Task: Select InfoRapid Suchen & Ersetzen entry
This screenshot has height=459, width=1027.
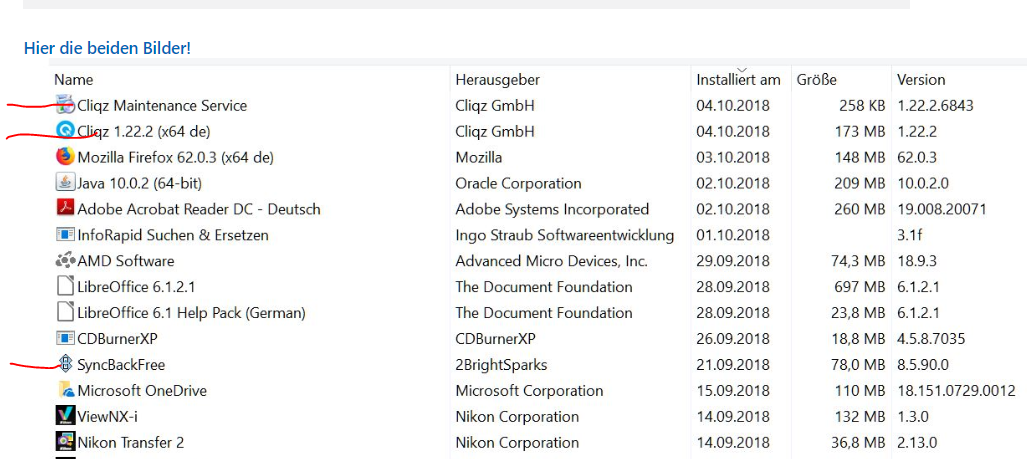Action: click(x=173, y=235)
